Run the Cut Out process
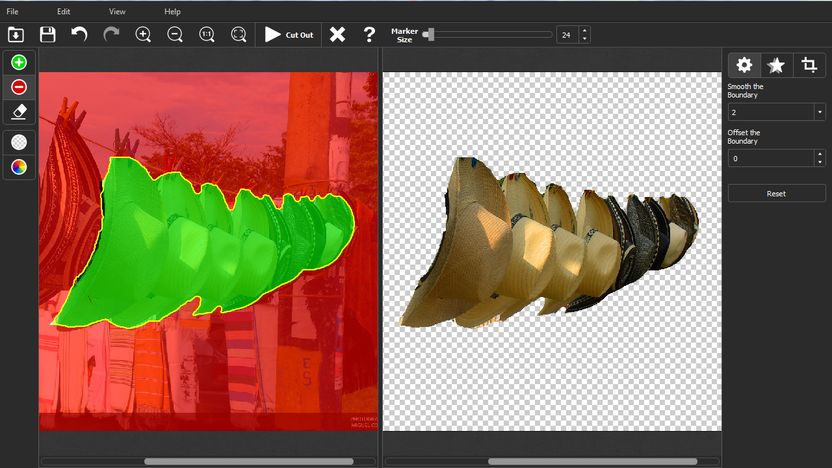Screen dimensions: 832x468 tap(289, 35)
